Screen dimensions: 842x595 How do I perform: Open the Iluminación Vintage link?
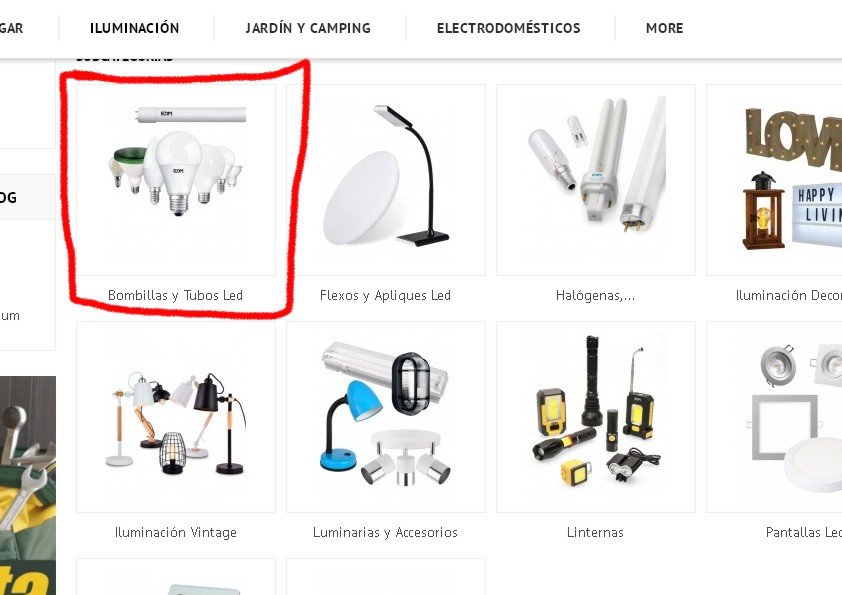(x=176, y=532)
